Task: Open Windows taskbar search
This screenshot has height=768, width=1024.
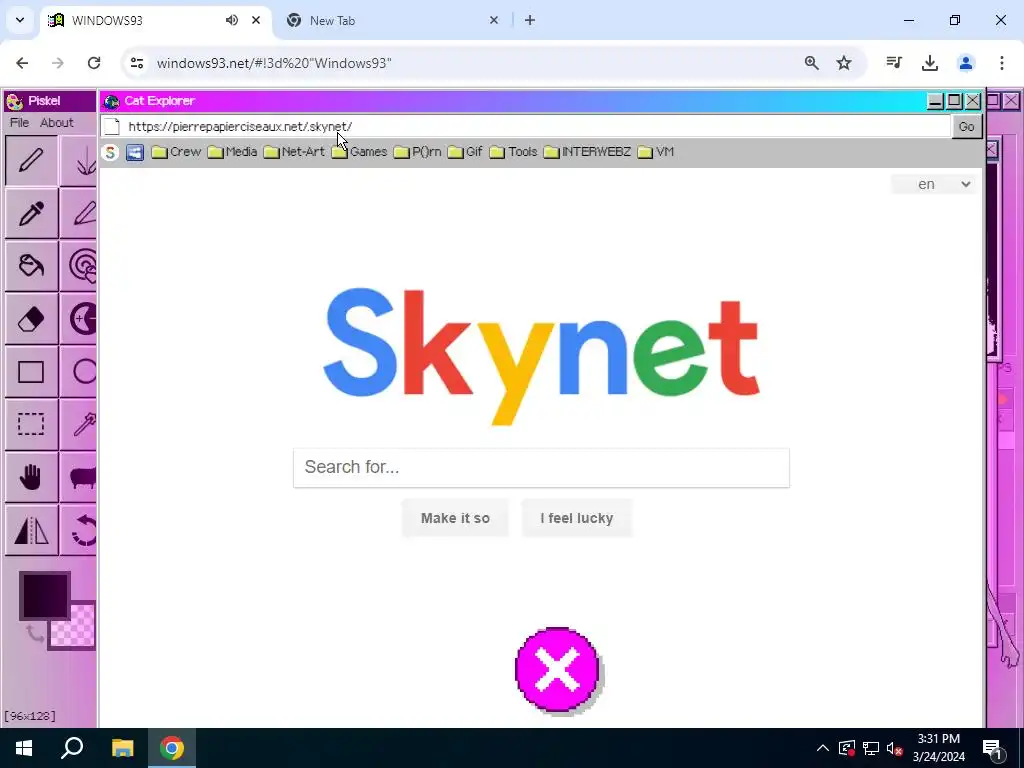Action: tap(72, 748)
